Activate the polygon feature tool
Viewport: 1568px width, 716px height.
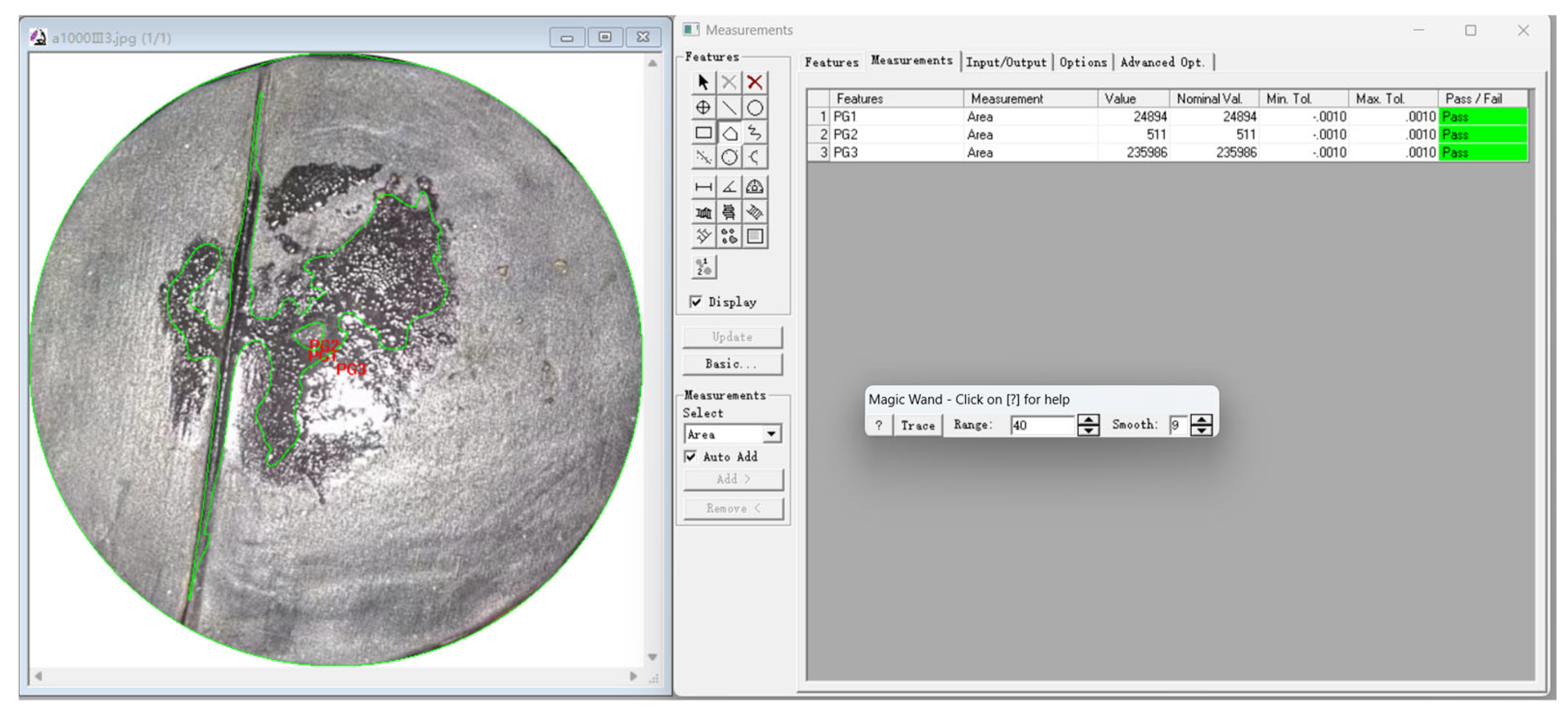729,133
